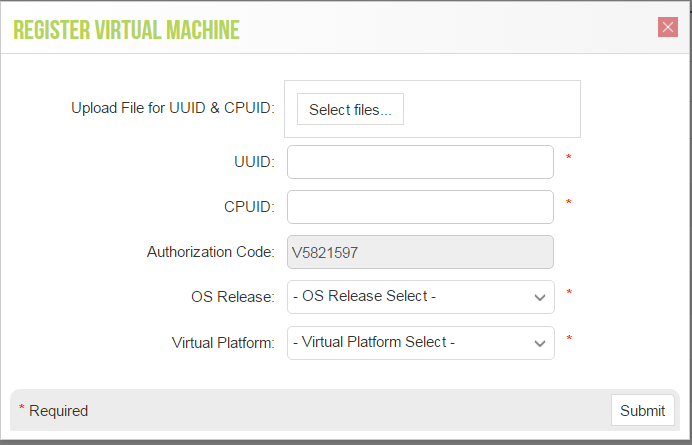Click the red asterisk beside OS Release
Viewport: 692px width, 445px height.
click(x=569, y=293)
